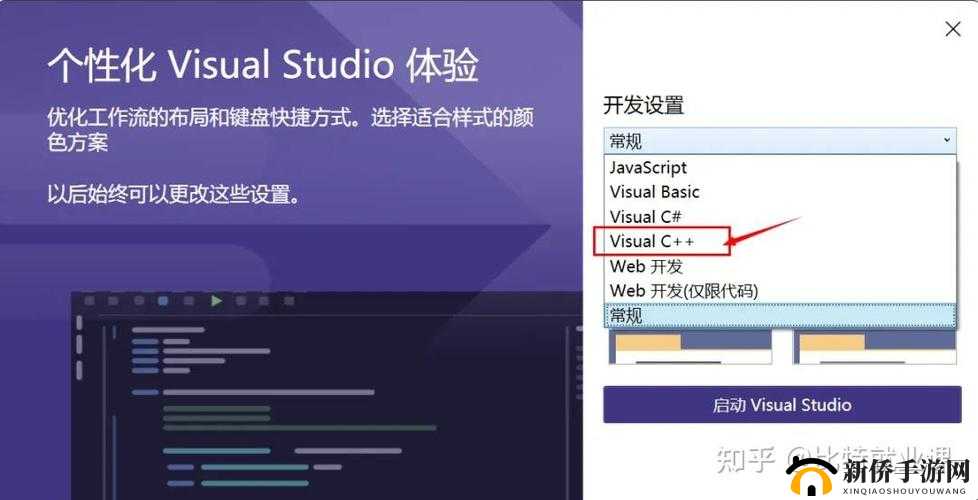Viewport: 978px width, 500px height.
Task: Select JavaScript from the development settings list
Action: 648,168
